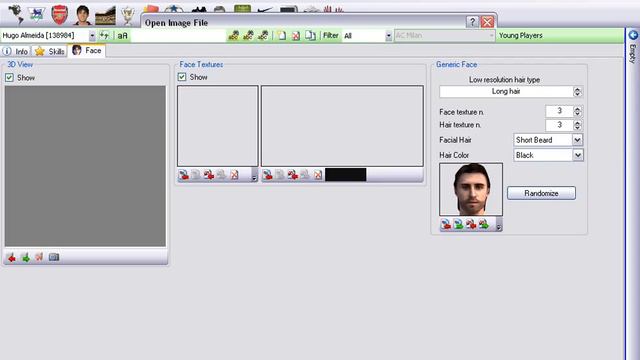Click green arrow icon second below face thumbnail

click(x=458, y=224)
